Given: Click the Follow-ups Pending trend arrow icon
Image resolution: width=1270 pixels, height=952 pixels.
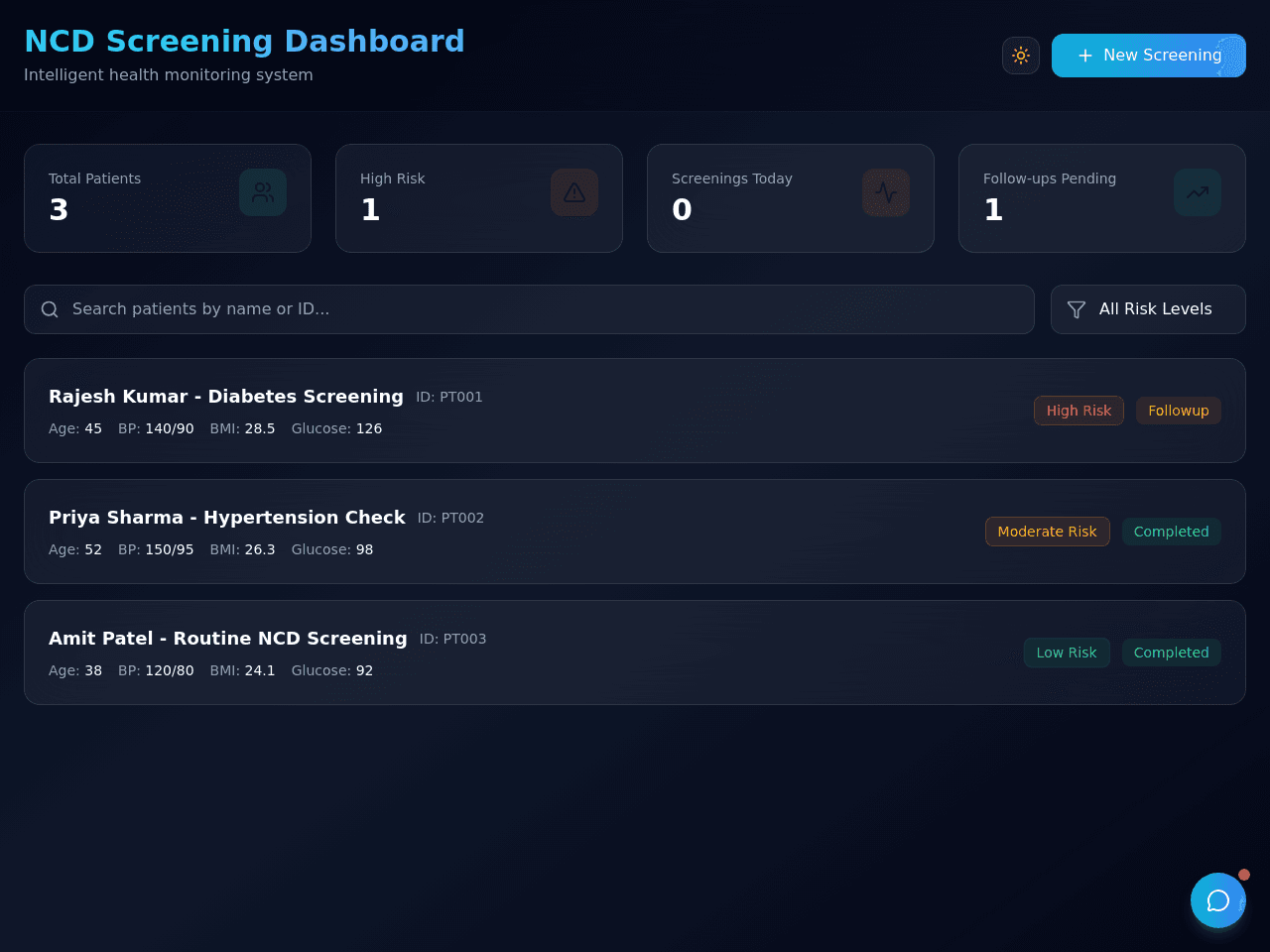Looking at the screenshot, I should pyautogui.click(x=1198, y=192).
